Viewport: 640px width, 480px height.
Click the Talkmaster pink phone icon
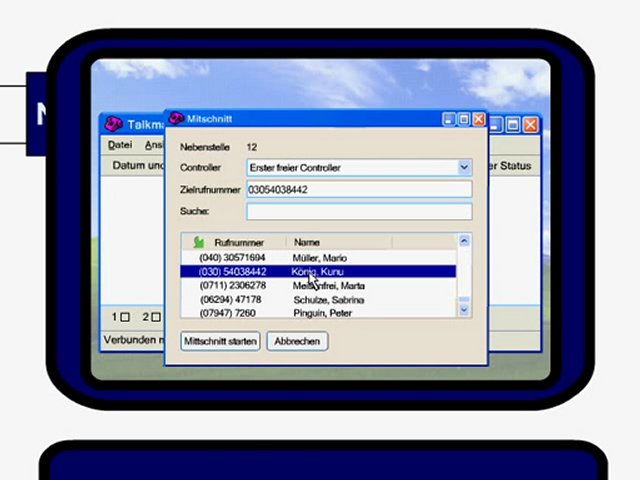[113, 124]
